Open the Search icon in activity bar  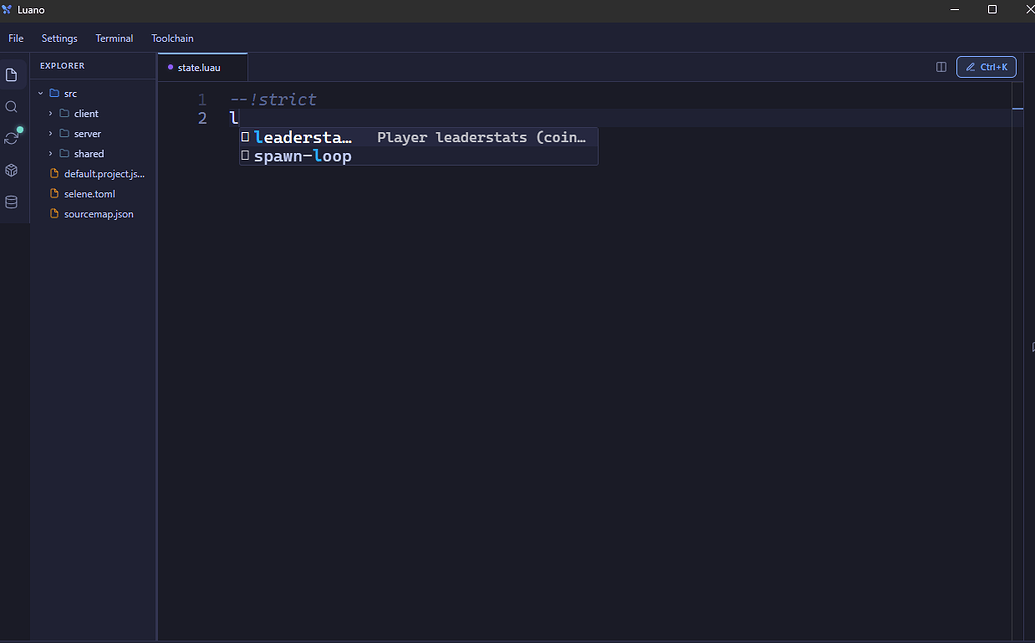(11, 107)
